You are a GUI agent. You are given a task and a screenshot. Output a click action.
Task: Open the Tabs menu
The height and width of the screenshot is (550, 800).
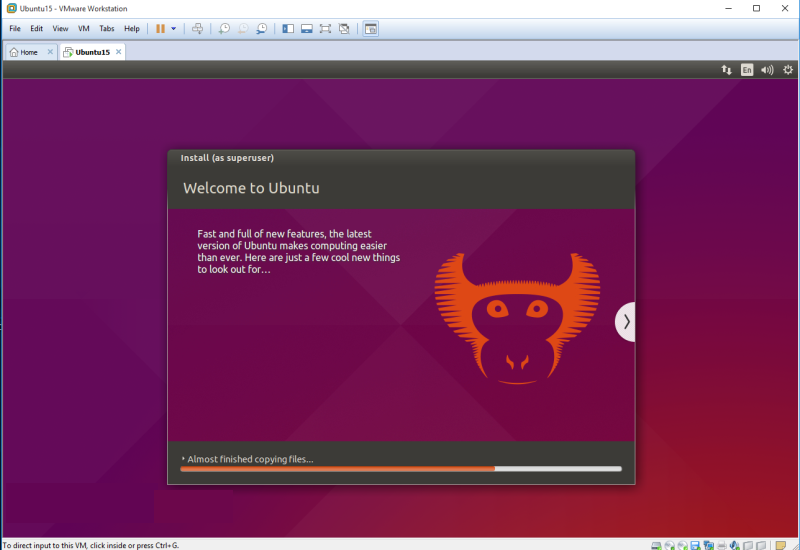tap(106, 29)
